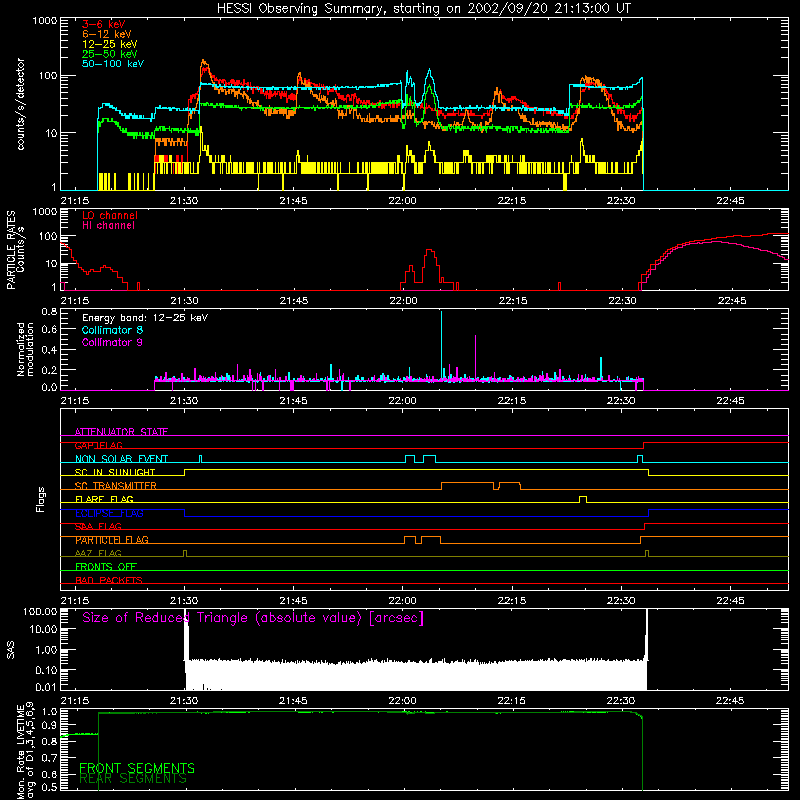
Task: Click the tall magenta Collimator 9 modulation spike
Action: [476, 357]
